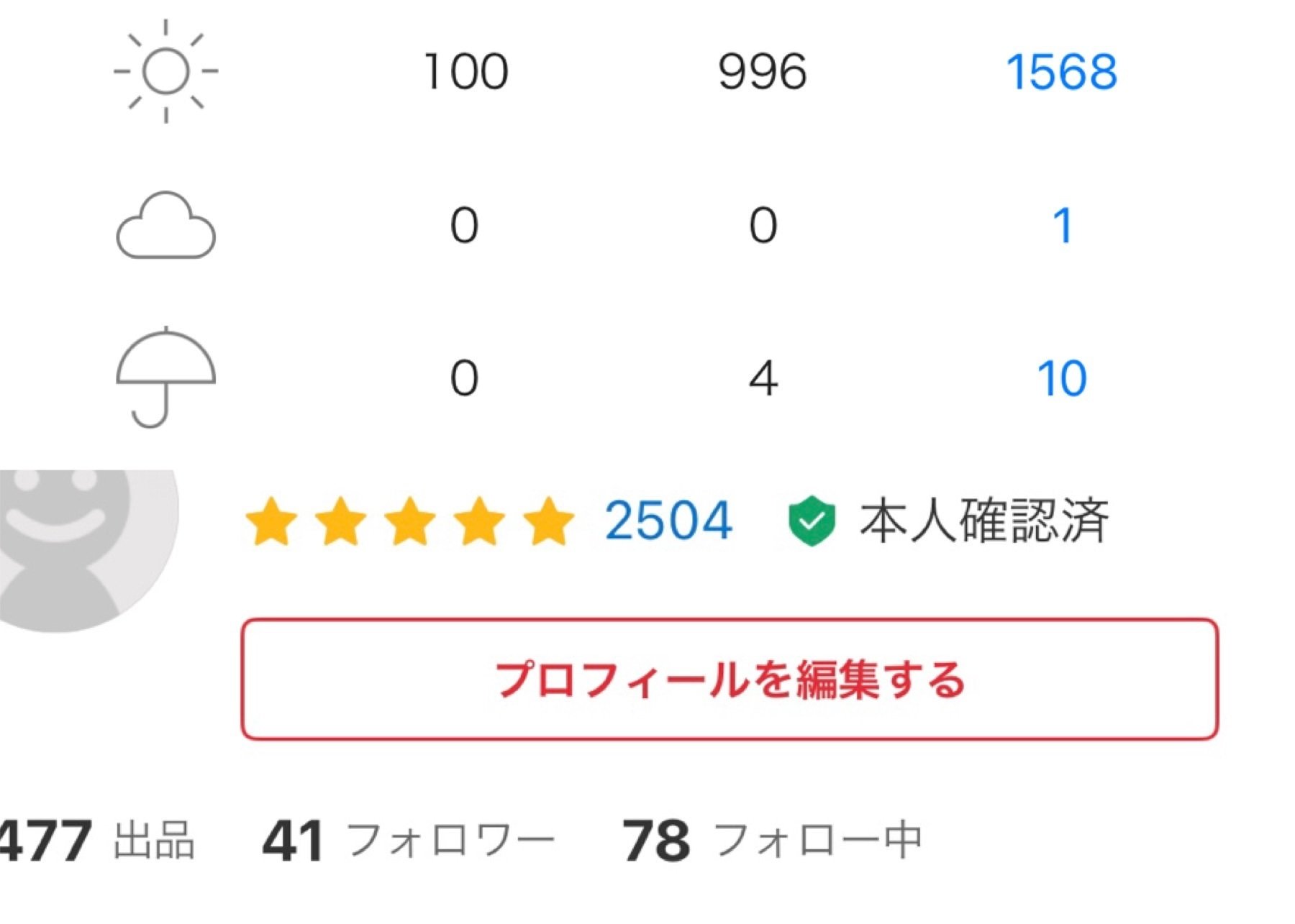Click the 100 sun ratings count
1295x924 pixels.
(465, 70)
